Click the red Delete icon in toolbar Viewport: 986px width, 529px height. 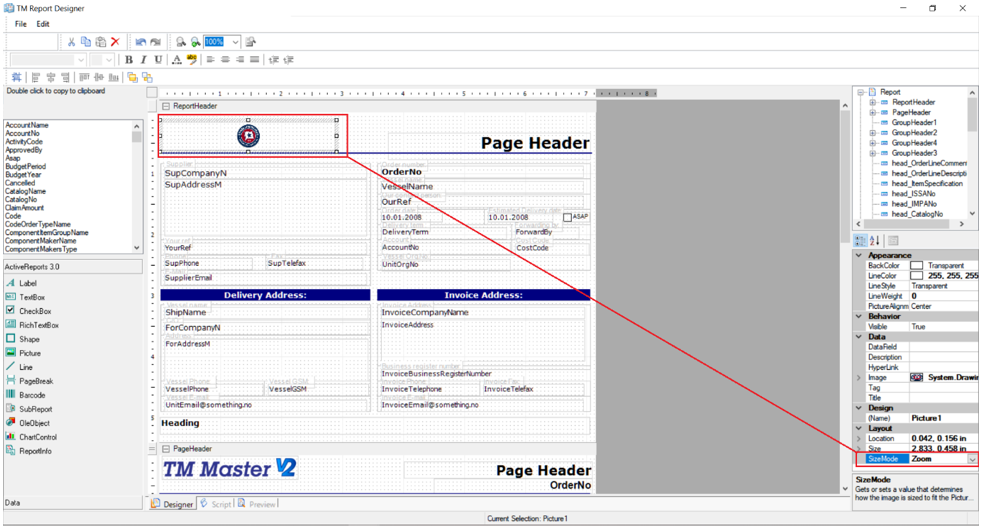[115, 42]
